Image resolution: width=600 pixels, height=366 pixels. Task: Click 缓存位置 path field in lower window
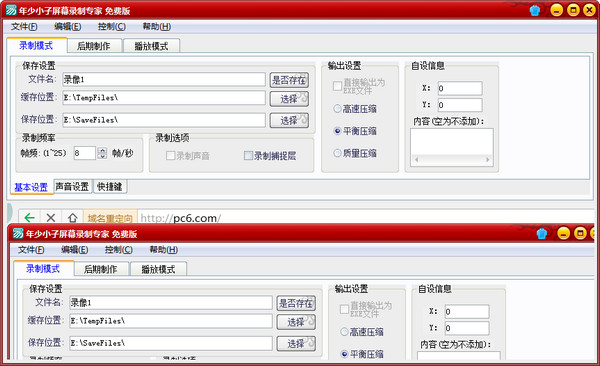coord(171,321)
